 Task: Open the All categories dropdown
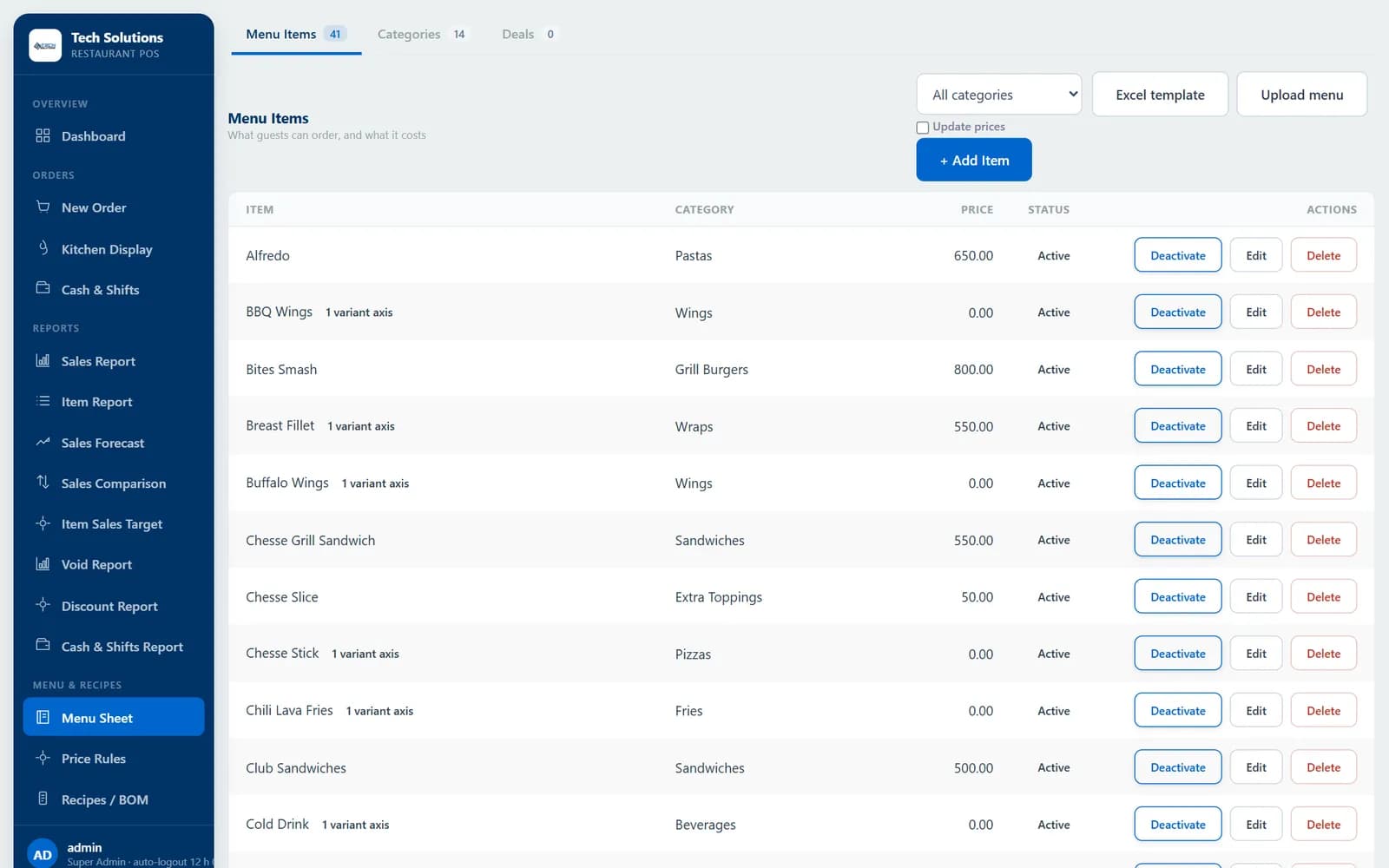tap(999, 95)
